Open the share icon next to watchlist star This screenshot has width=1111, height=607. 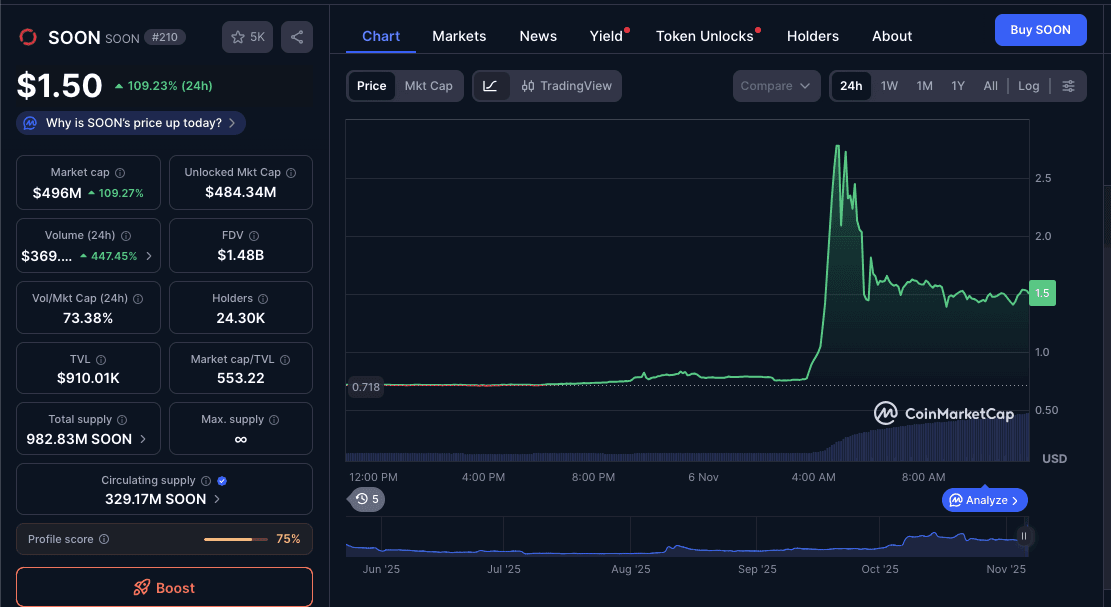click(295, 37)
